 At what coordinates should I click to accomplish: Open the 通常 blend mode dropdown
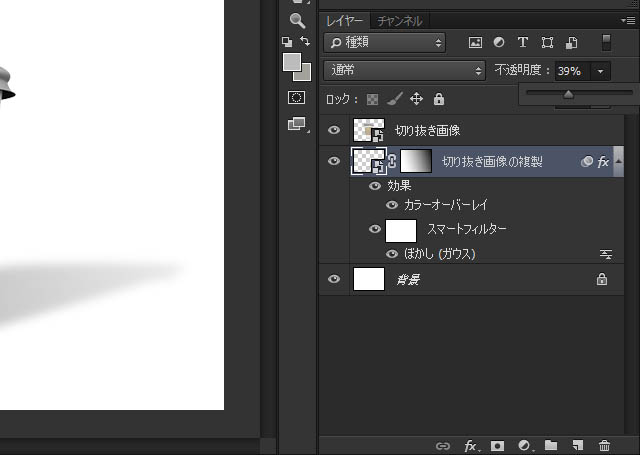404,71
